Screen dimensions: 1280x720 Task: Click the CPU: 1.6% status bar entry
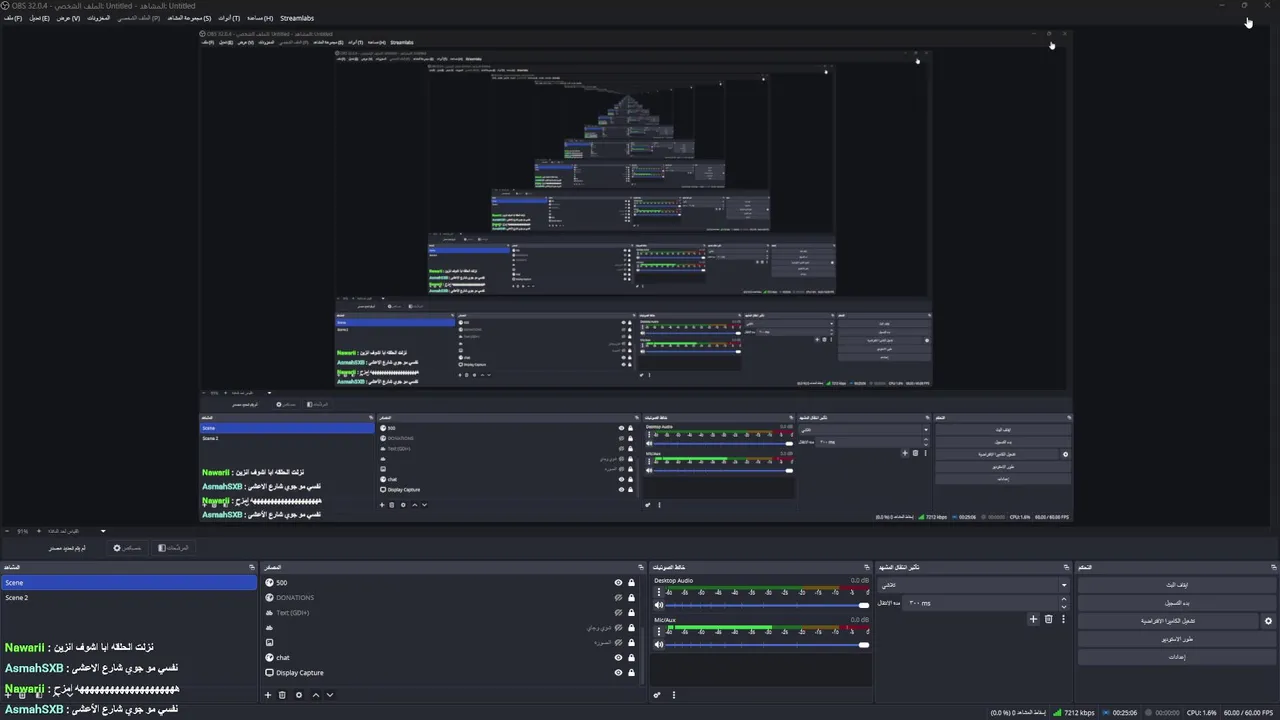click(x=1201, y=713)
